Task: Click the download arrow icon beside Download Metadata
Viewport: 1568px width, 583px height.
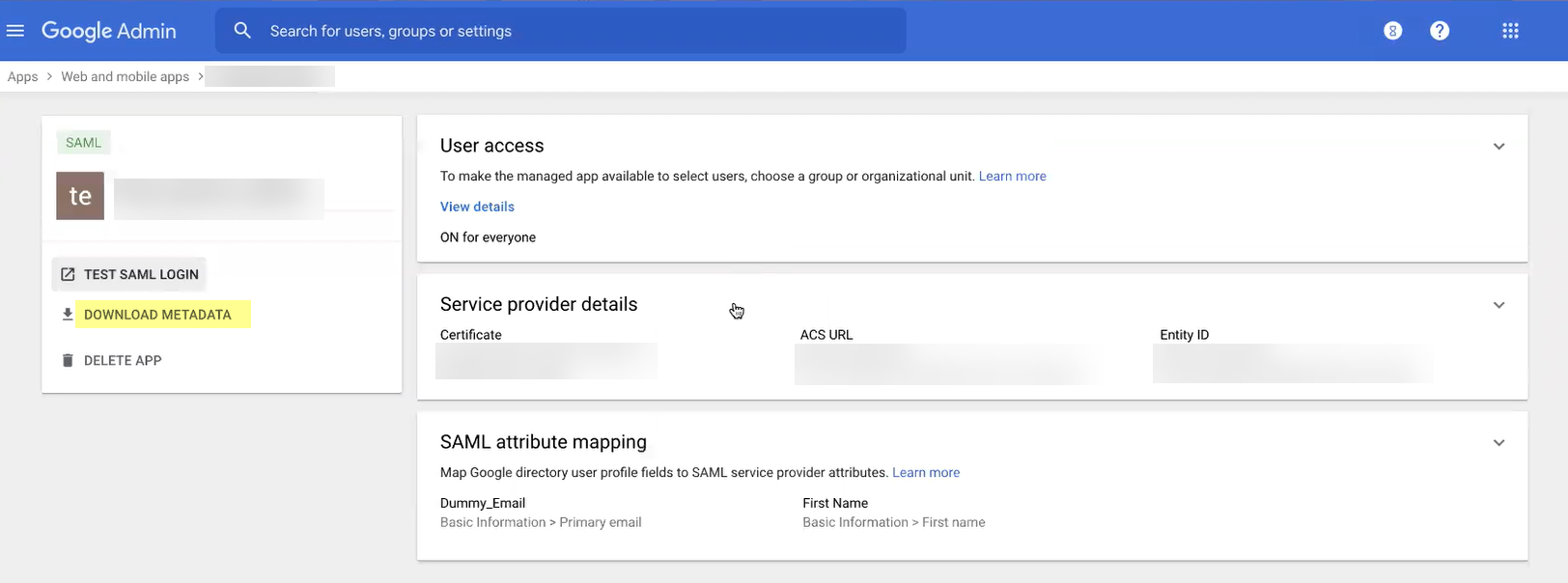Action: pos(68,315)
